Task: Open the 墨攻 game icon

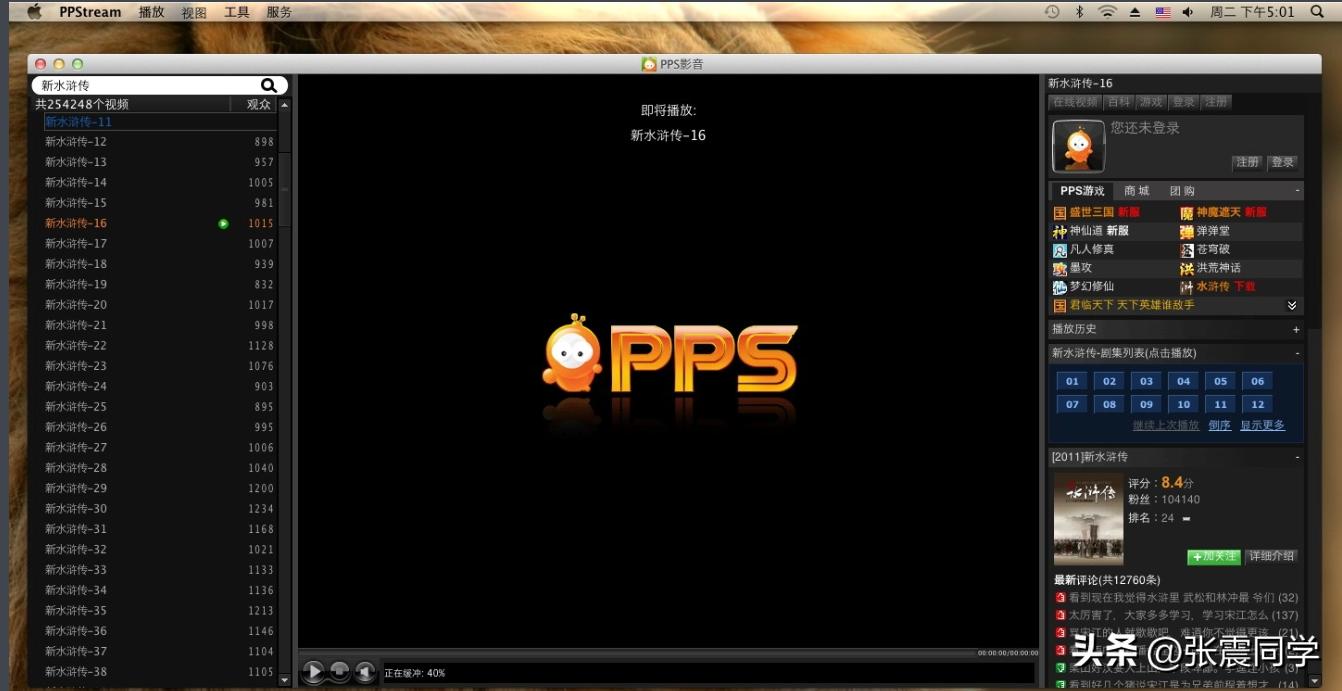Action: pyautogui.click(x=1060, y=268)
